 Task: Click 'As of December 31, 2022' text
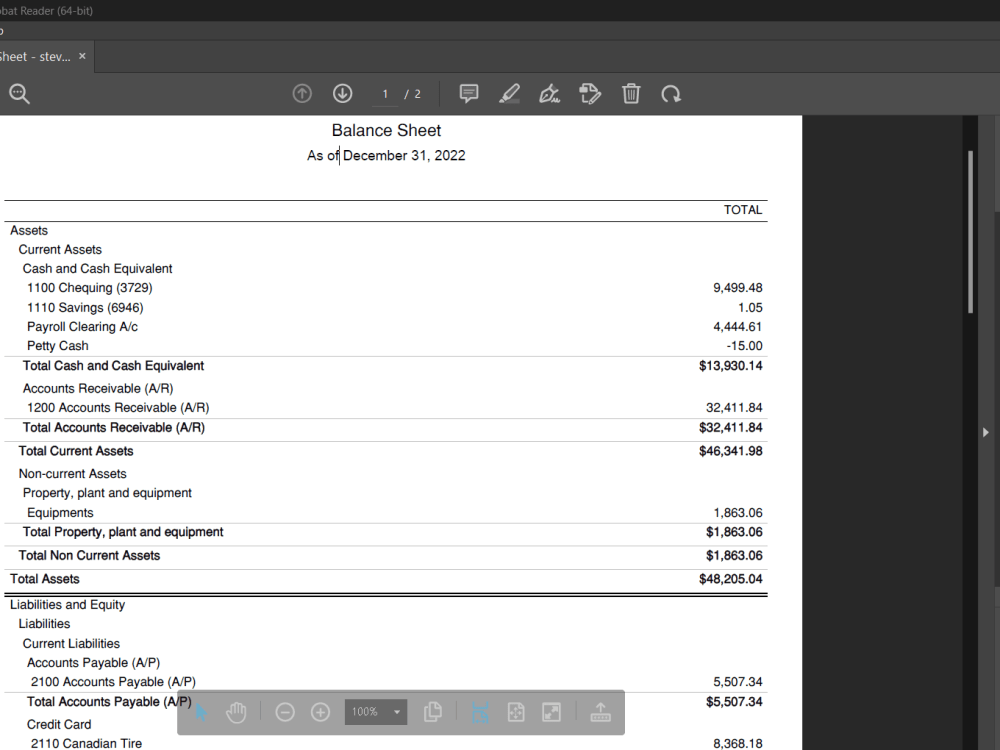[386, 156]
